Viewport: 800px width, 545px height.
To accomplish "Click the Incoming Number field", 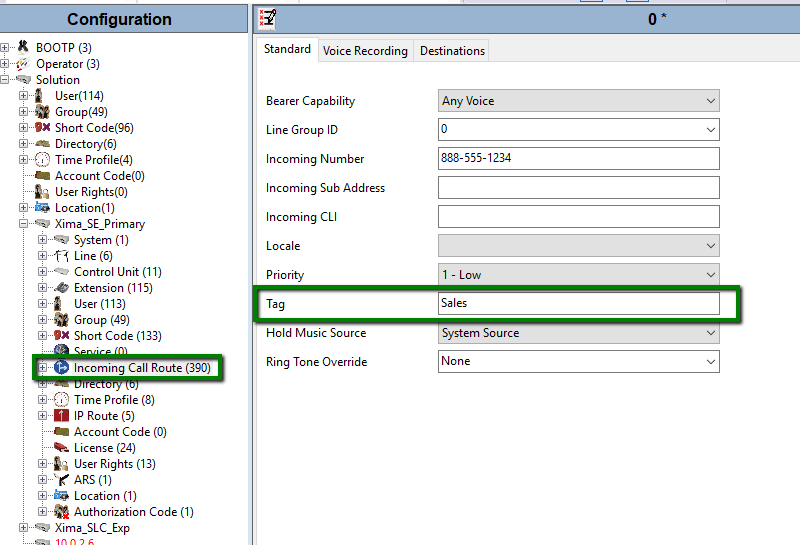I will click(579, 158).
